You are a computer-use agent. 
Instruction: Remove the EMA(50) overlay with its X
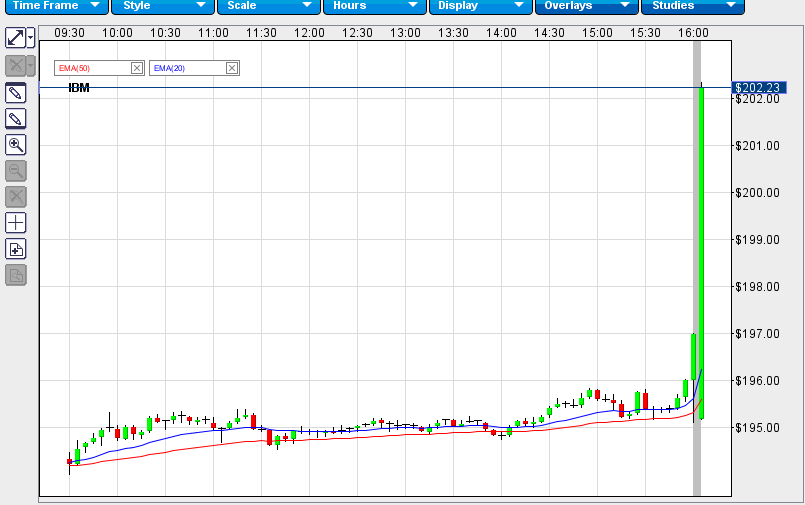coord(137,68)
